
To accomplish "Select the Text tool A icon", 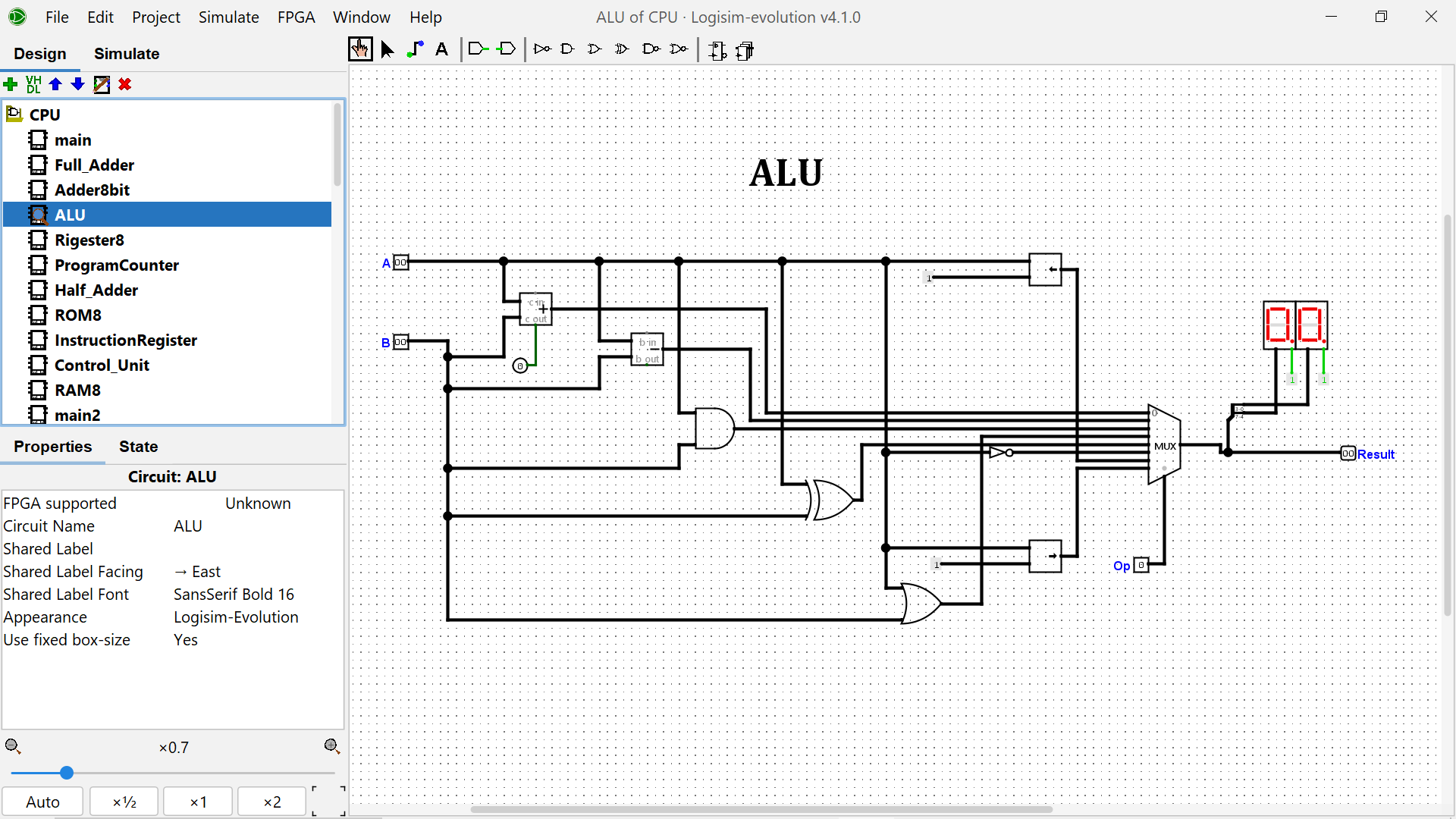I will click(x=442, y=50).
